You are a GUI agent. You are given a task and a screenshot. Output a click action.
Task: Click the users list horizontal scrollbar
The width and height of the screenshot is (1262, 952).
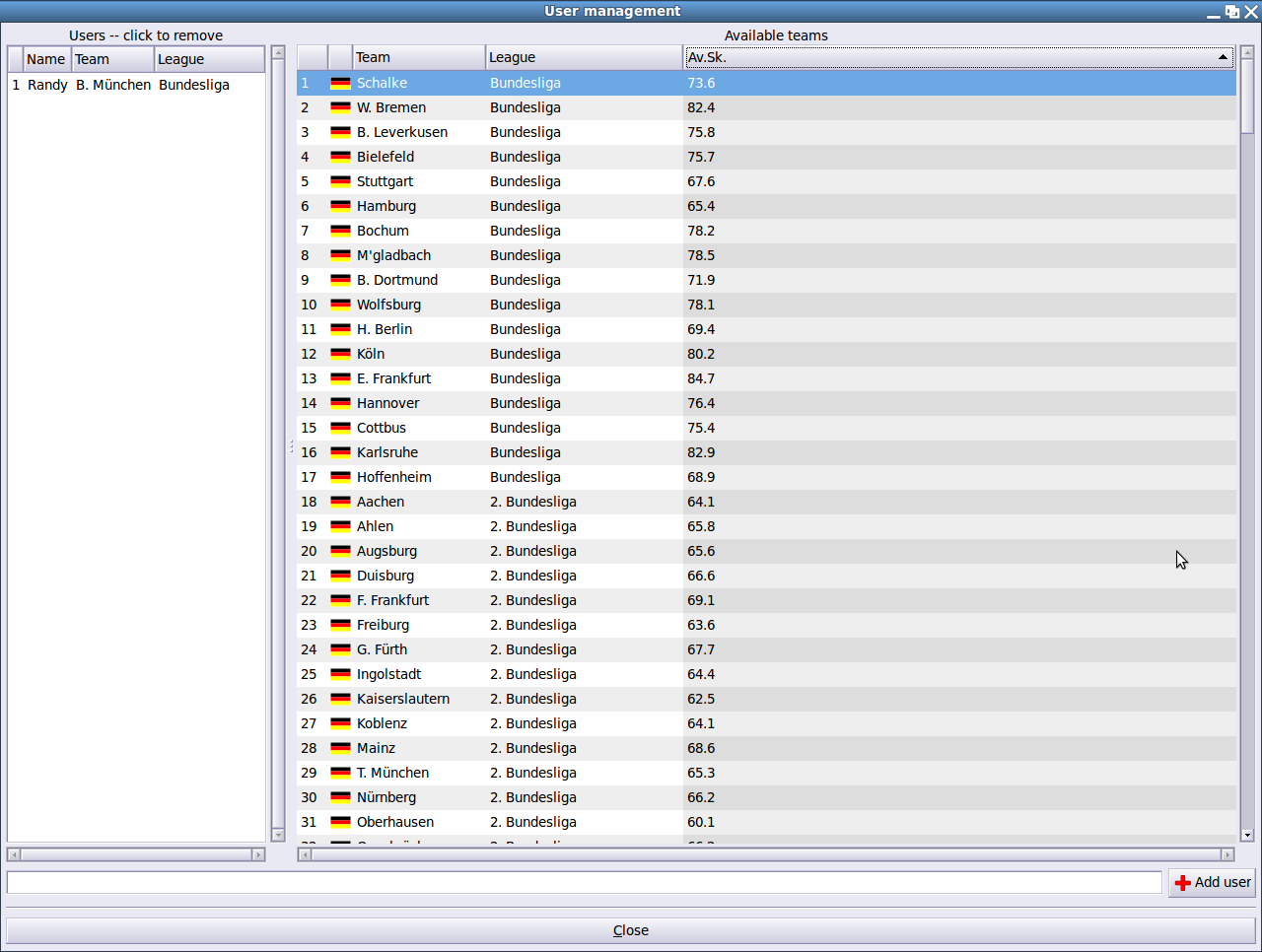[136, 854]
